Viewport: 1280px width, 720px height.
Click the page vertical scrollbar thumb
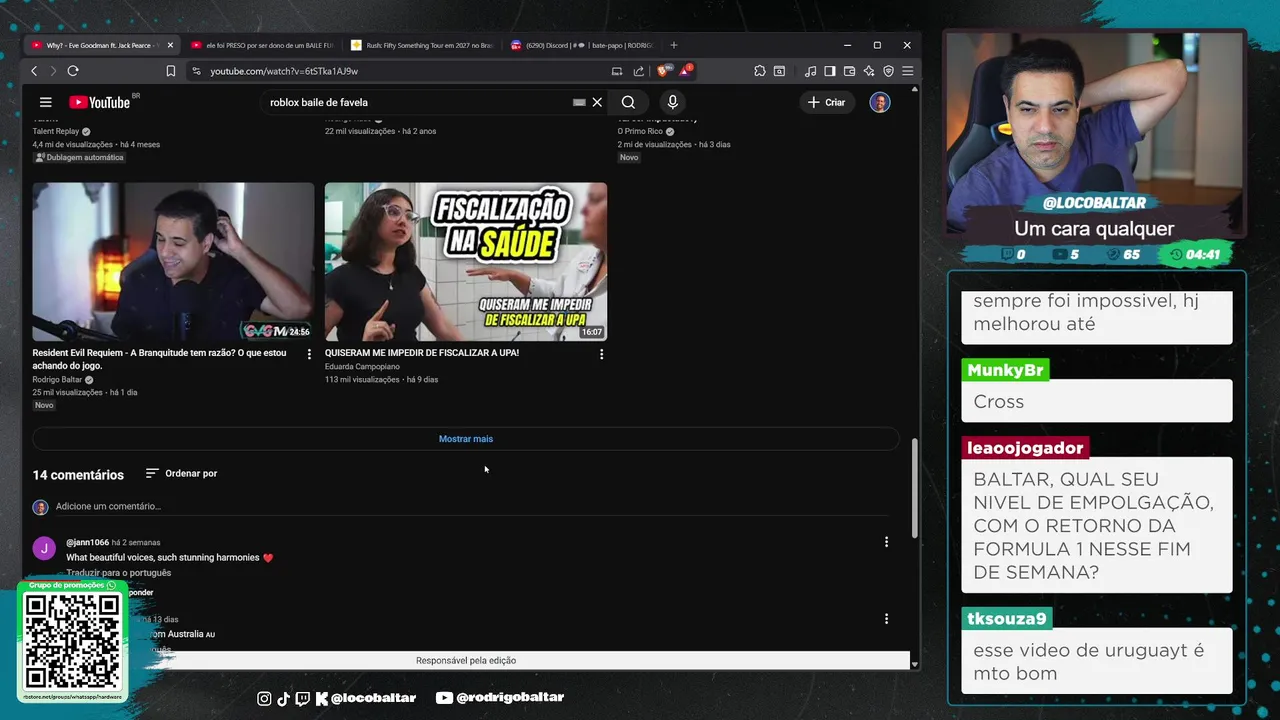(914, 487)
